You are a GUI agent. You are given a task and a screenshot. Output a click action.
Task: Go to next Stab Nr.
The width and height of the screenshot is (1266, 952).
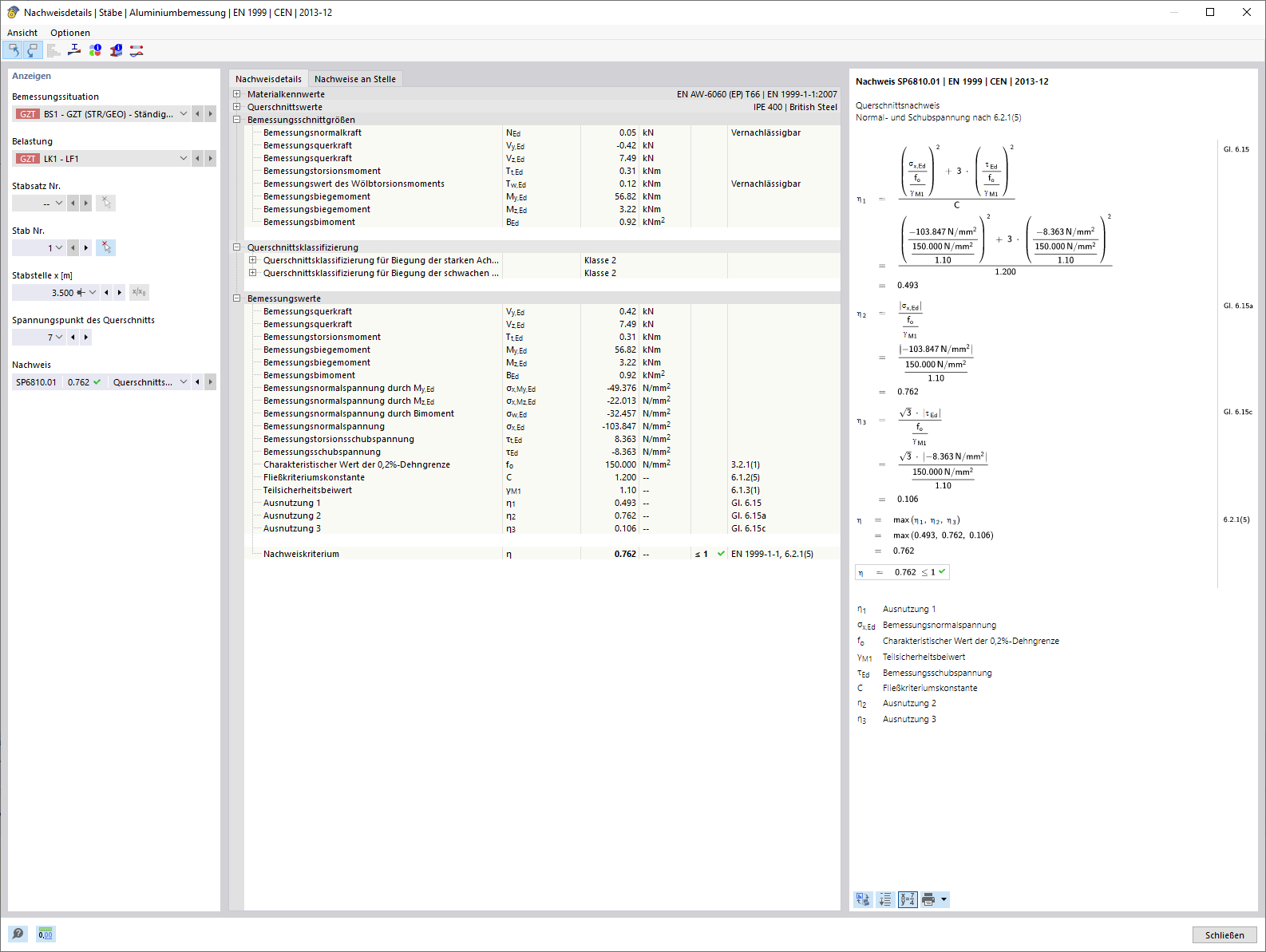click(x=86, y=248)
